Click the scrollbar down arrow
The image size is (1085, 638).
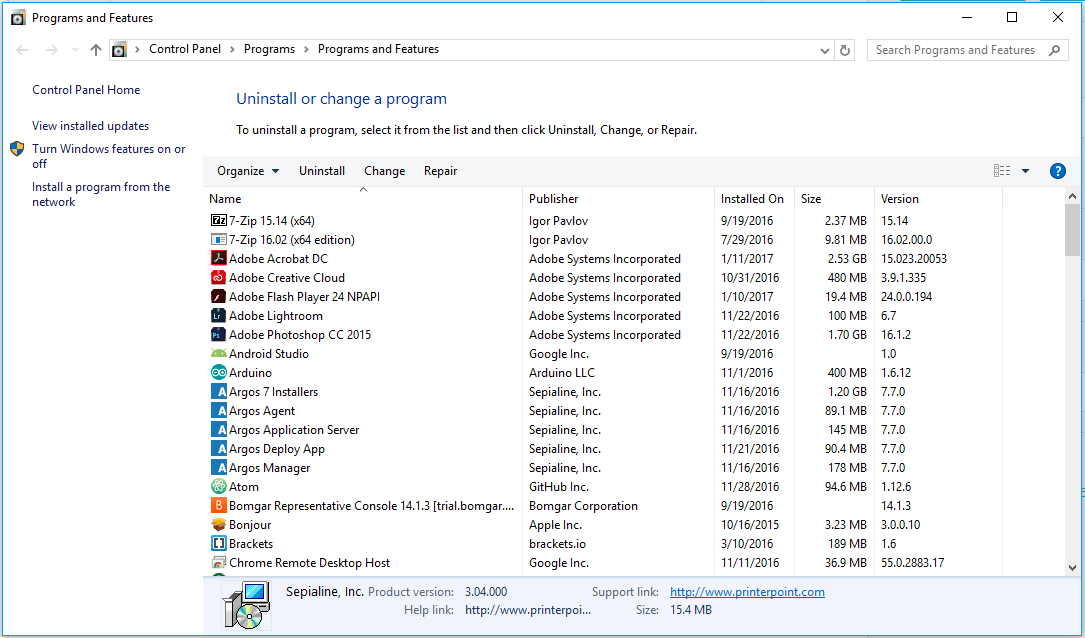1072,567
